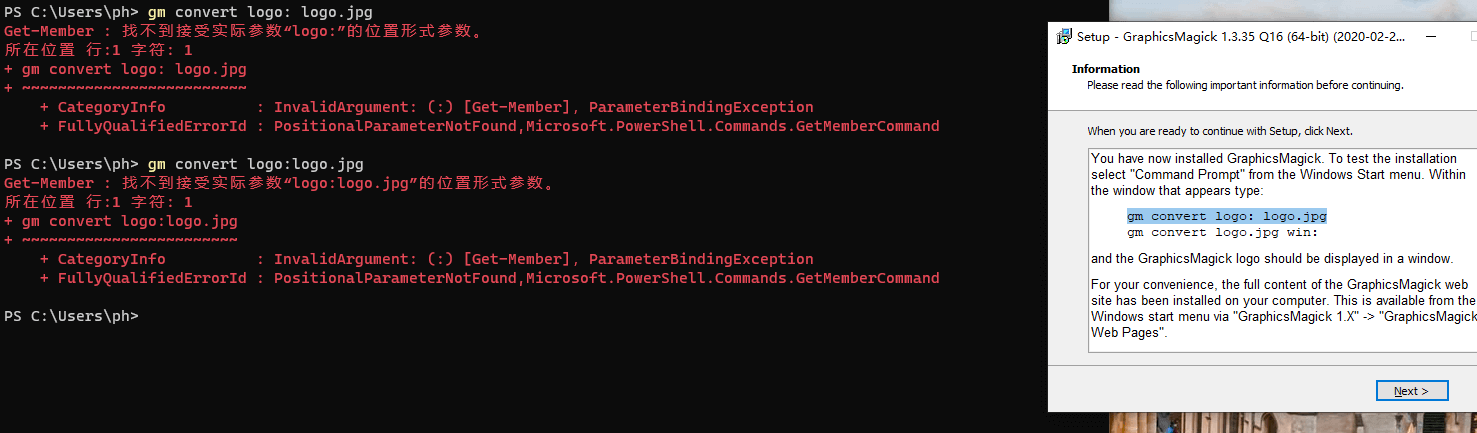Click Next to continue the setup
The image size is (1477, 433).
point(1411,391)
